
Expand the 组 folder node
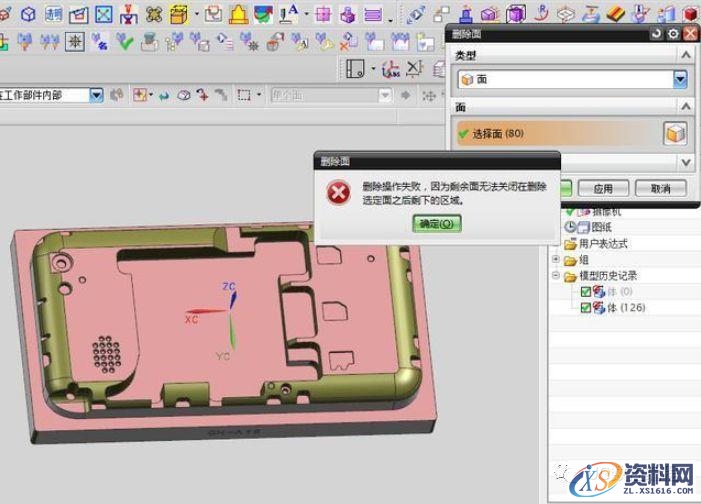[556, 259]
